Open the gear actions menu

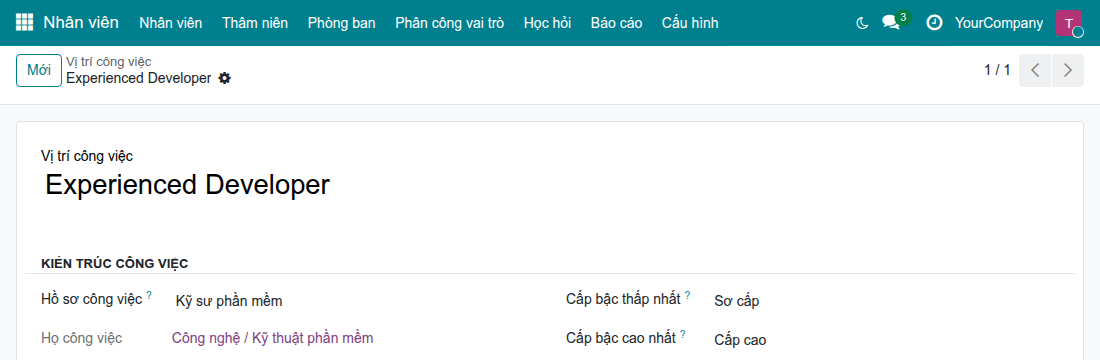(224, 79)
